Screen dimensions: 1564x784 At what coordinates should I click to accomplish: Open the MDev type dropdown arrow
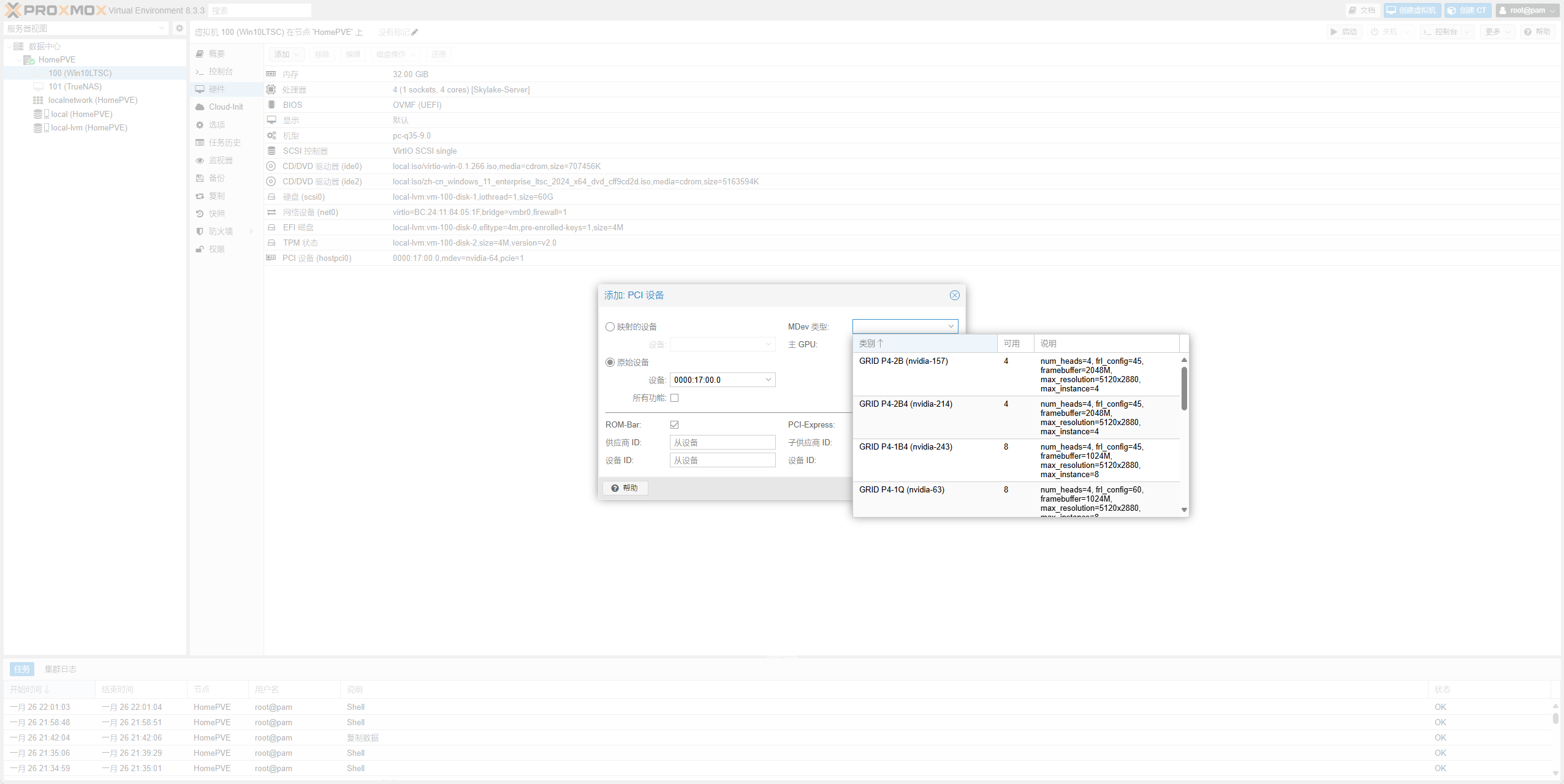coord(951,326)
